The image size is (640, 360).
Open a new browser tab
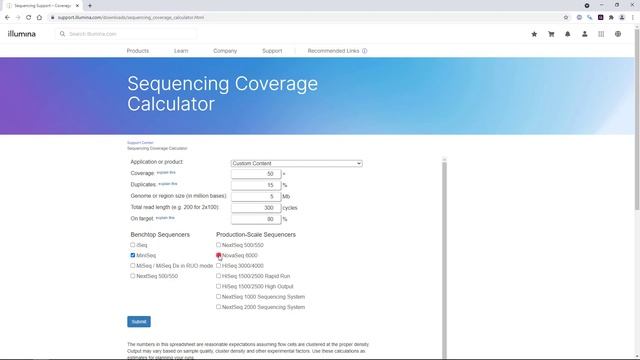pyautogui.click(x=90, y=6)
